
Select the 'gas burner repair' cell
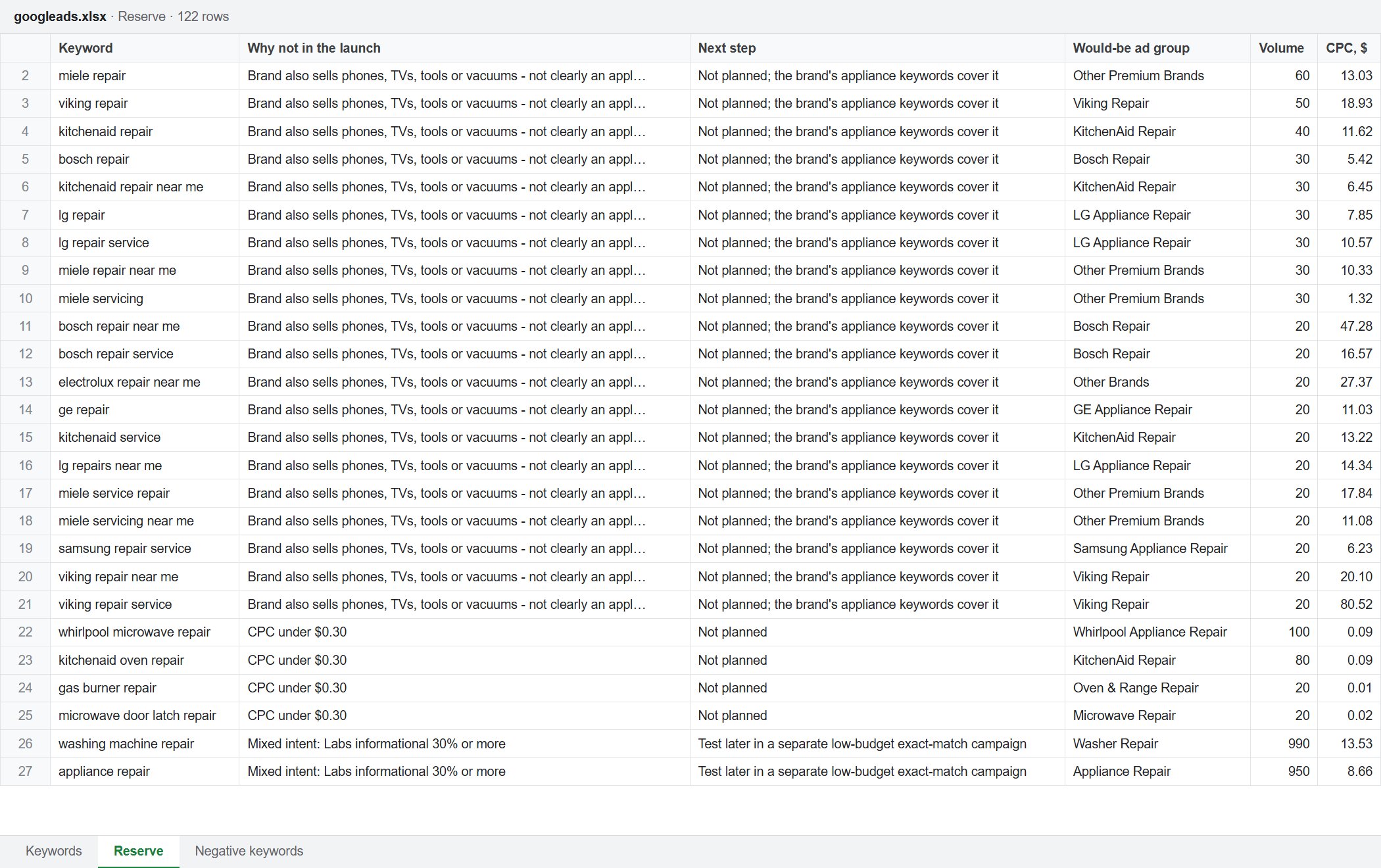(x=145, y=688)
